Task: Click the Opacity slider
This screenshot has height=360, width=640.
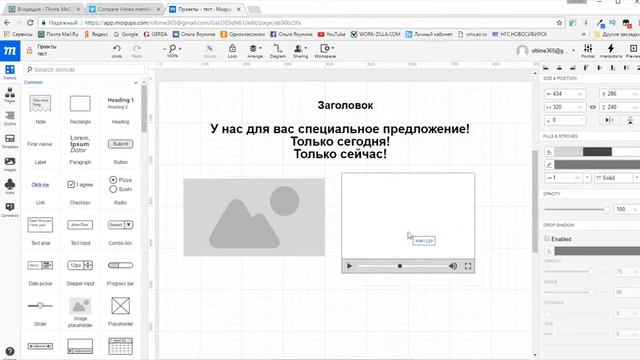Action: tap(576, 209)
